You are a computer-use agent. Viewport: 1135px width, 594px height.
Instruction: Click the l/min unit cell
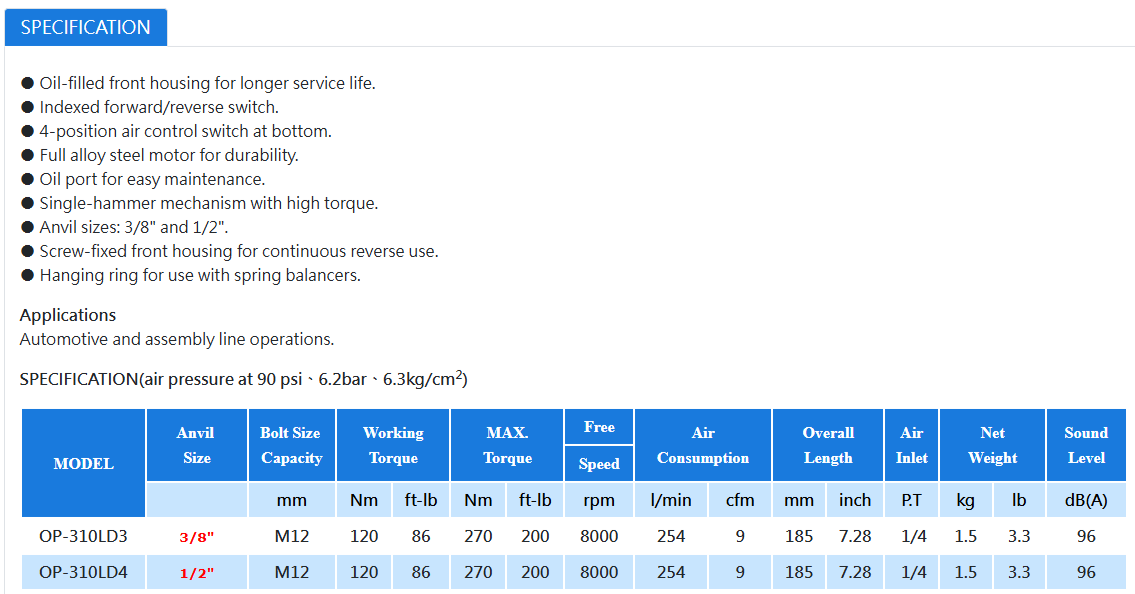pos(671,500)
